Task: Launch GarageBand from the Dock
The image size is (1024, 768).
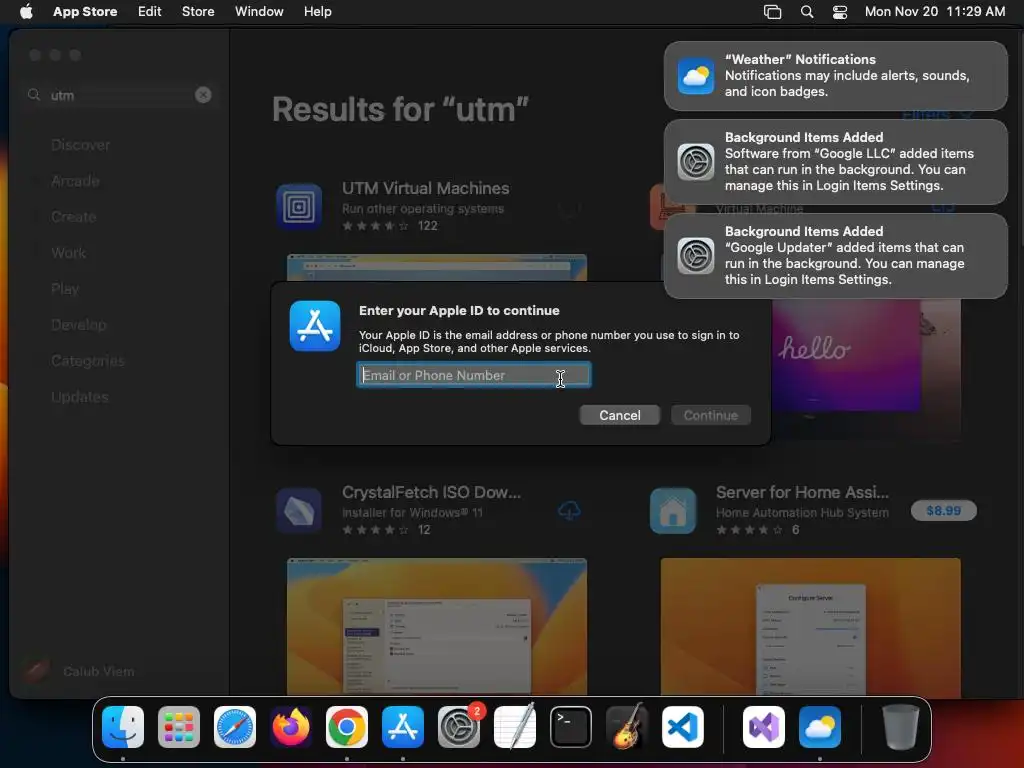Action: click(x=627, y=727)
